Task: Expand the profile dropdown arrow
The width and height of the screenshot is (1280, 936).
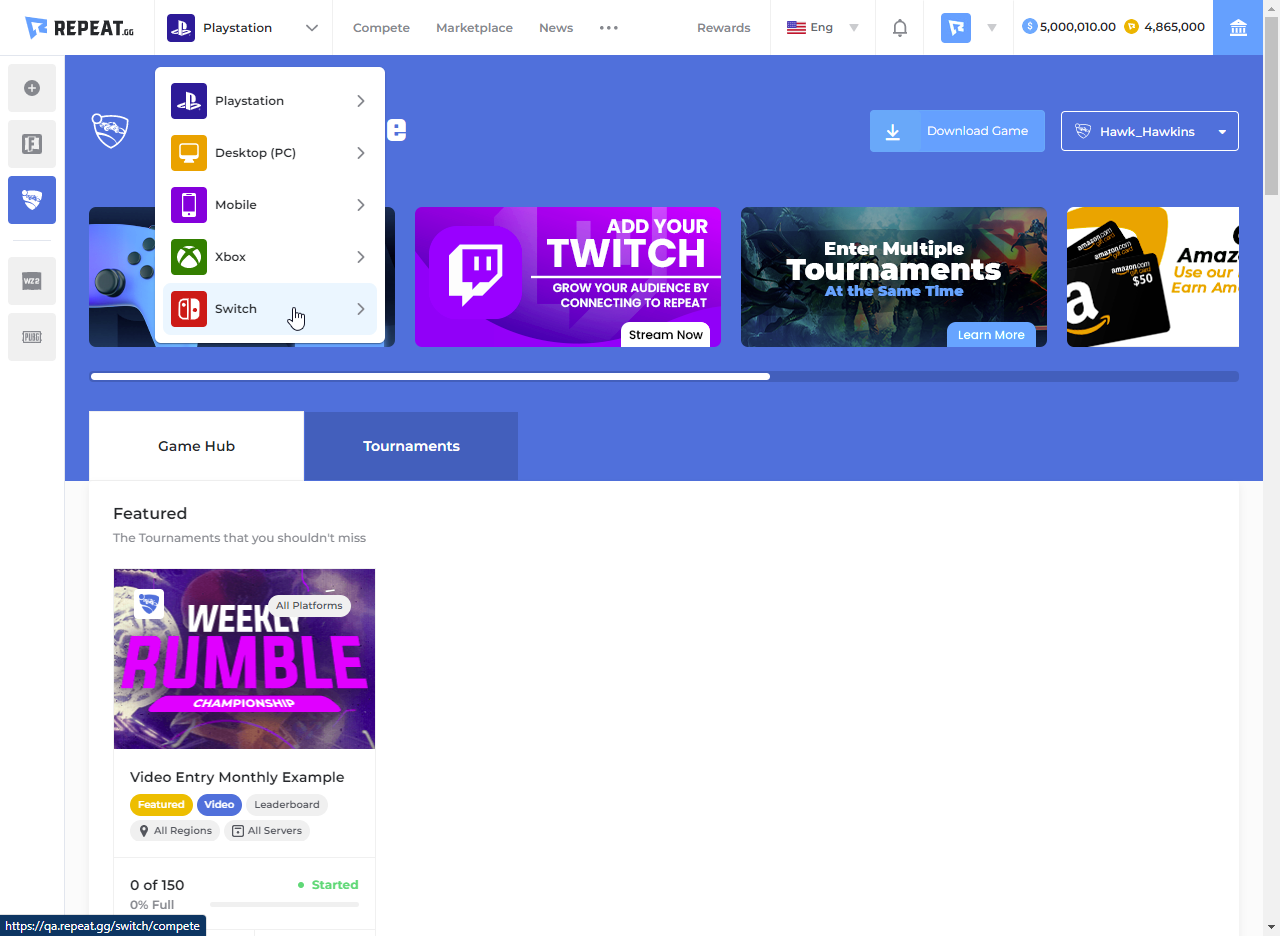Action: (992, 28)
